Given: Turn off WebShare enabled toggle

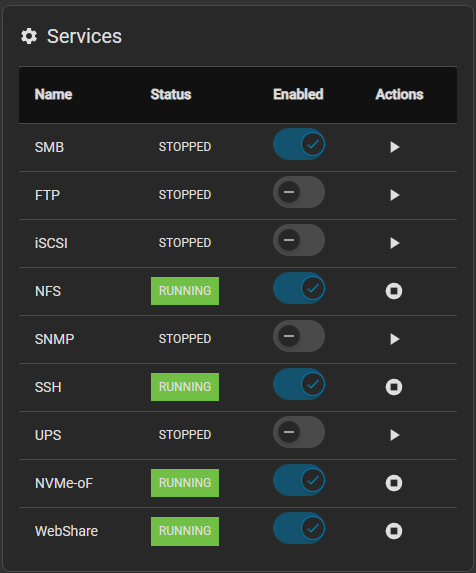Looking at the screenshot, I should coord(299,528).
